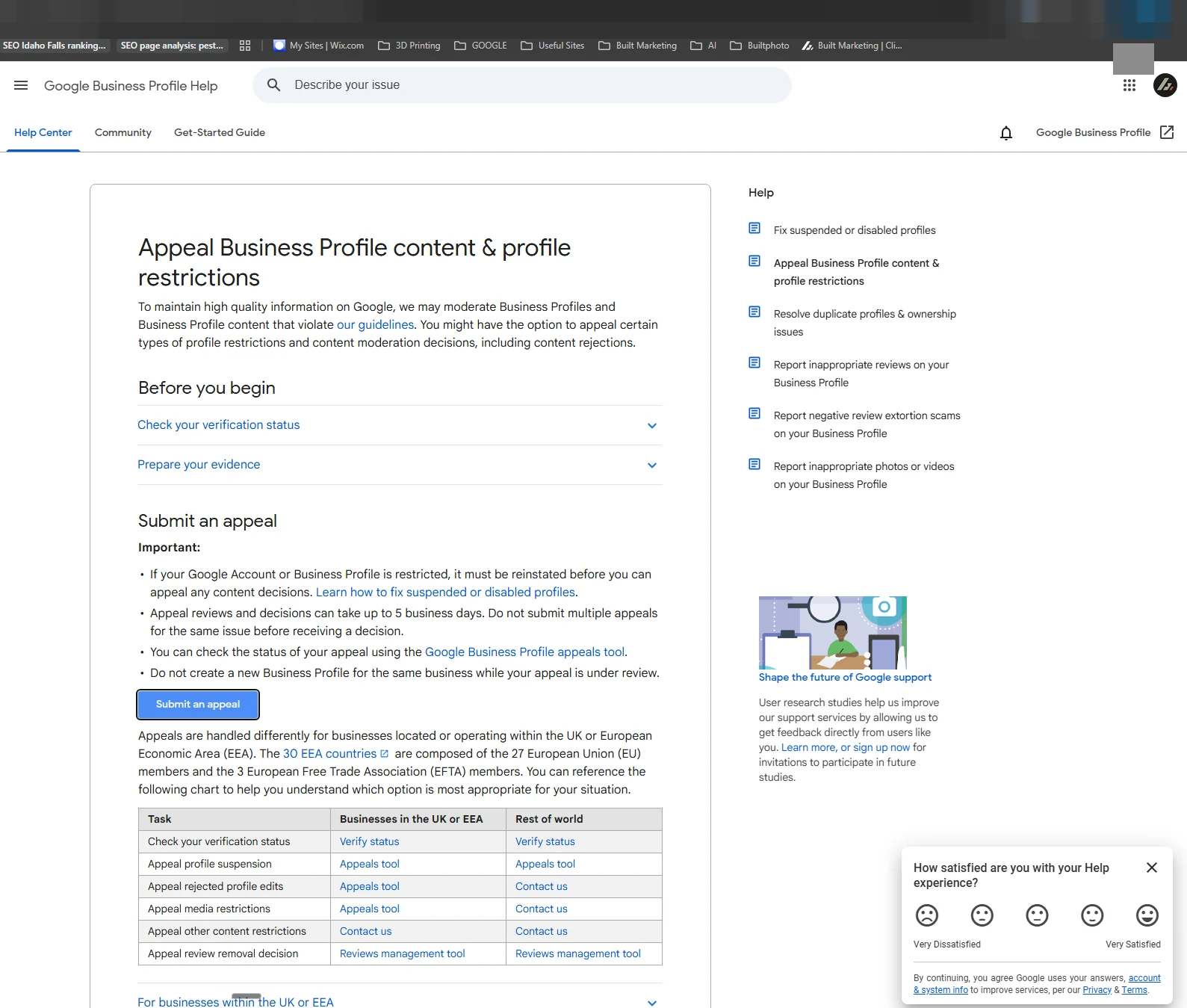Open the Built Marketing bookmark folder
Image resolution: width=1187 pixels, height=1008 pixels.
(638, 46)
